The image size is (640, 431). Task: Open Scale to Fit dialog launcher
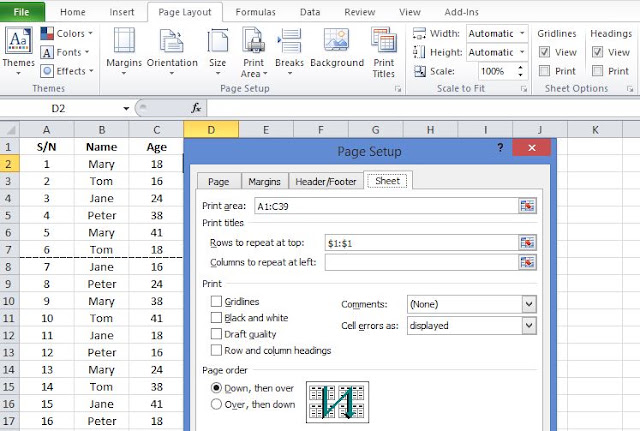point(524,89)
